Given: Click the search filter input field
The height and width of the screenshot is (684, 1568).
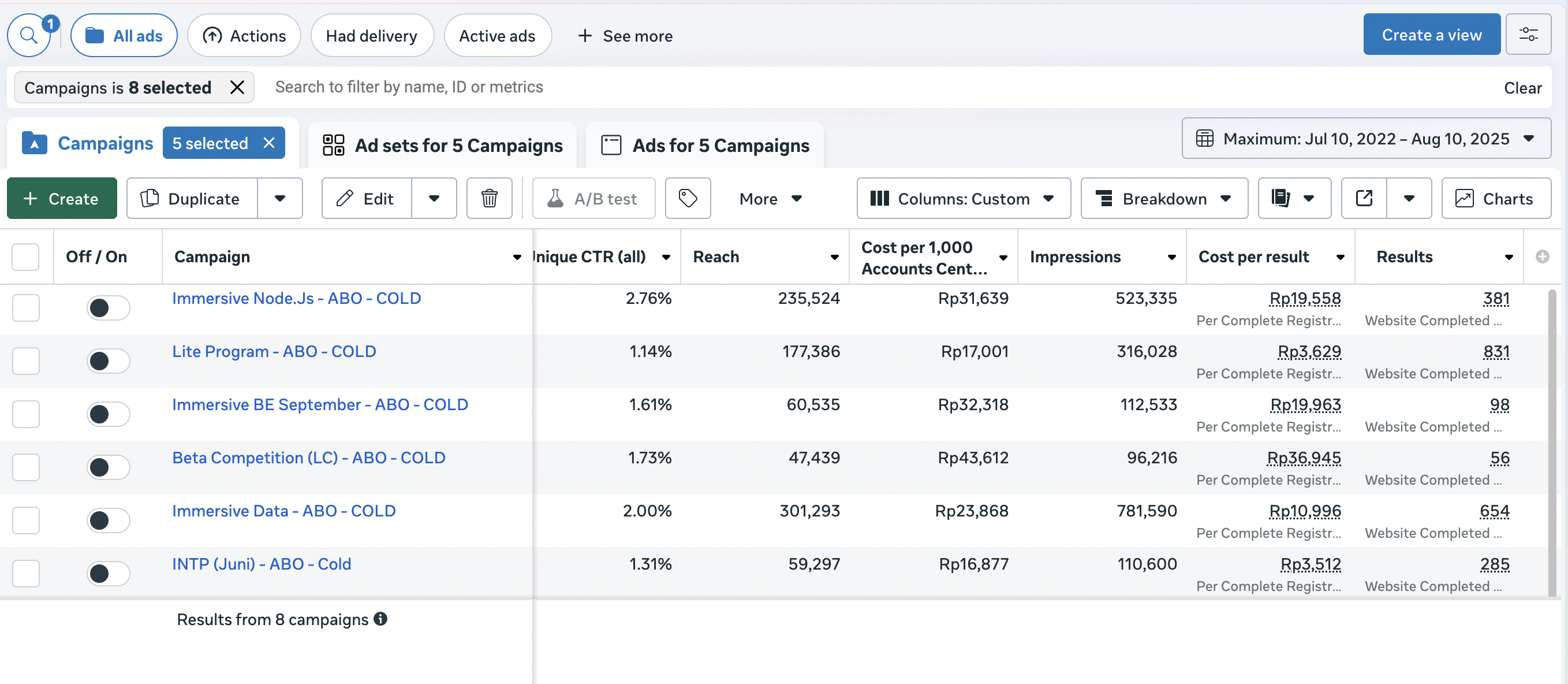Looking at the screenshot, I should click(852, 87).
